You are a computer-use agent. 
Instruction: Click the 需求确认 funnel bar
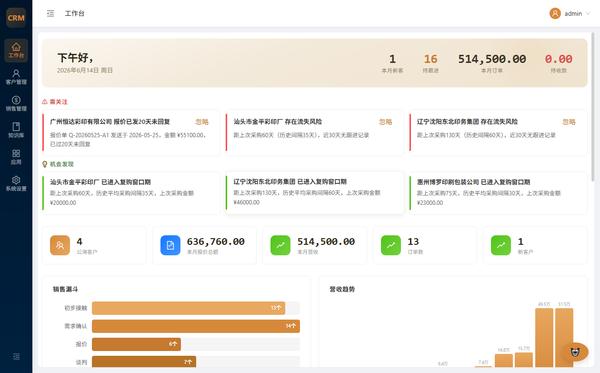[196, 326]
